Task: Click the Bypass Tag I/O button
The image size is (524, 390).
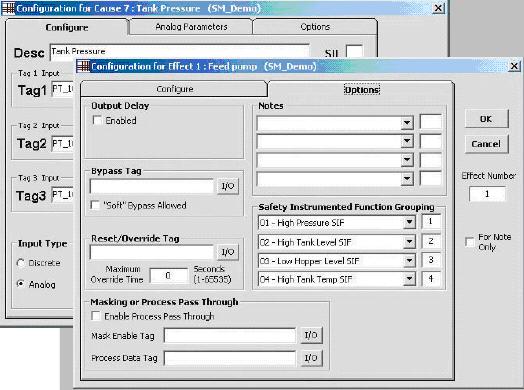Action: (x=228, y=186)
